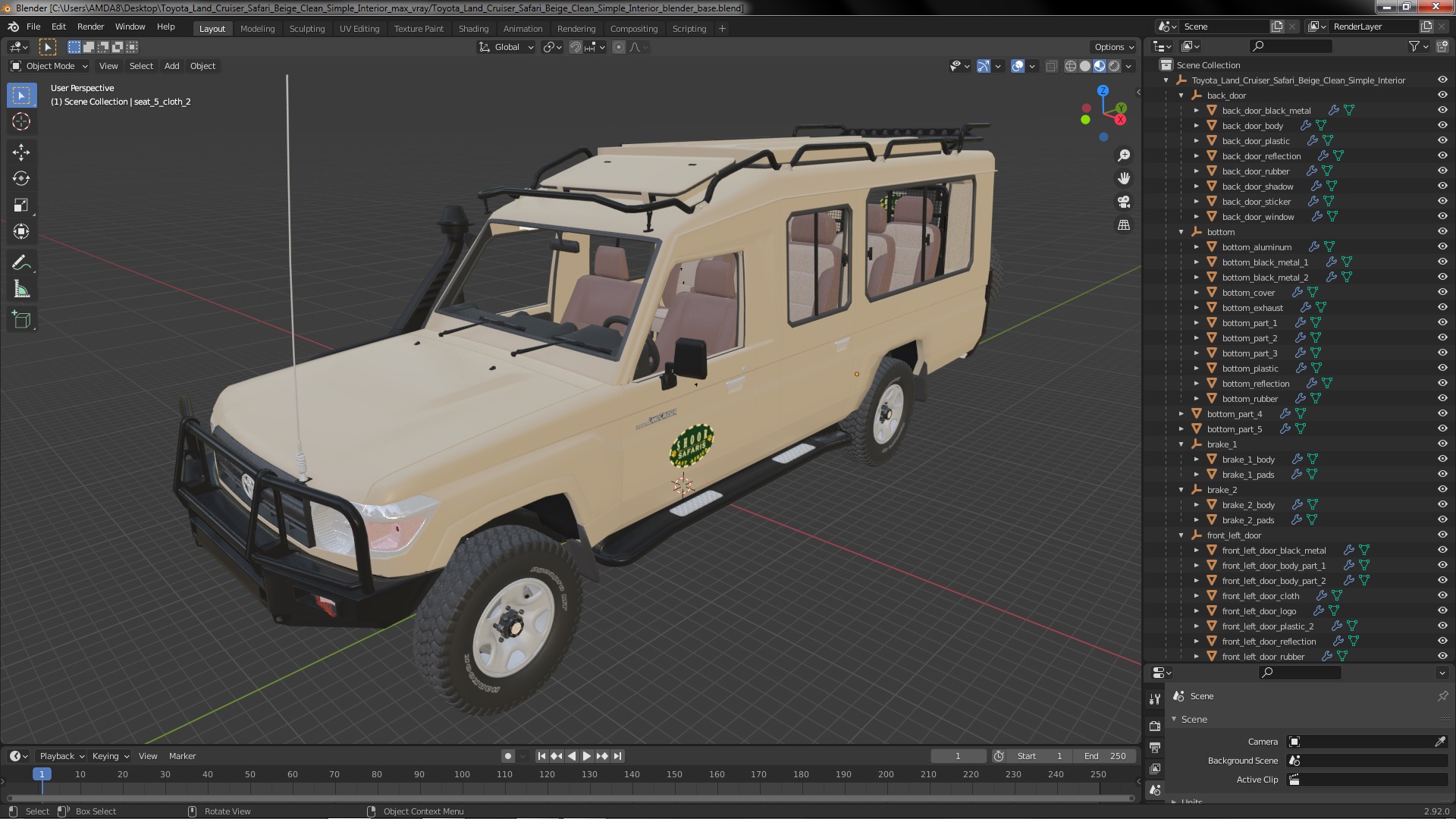Open the Render properties tab icon
Image resolution: width=1456 pixels, height=819 pixels.
(1155, 726)
